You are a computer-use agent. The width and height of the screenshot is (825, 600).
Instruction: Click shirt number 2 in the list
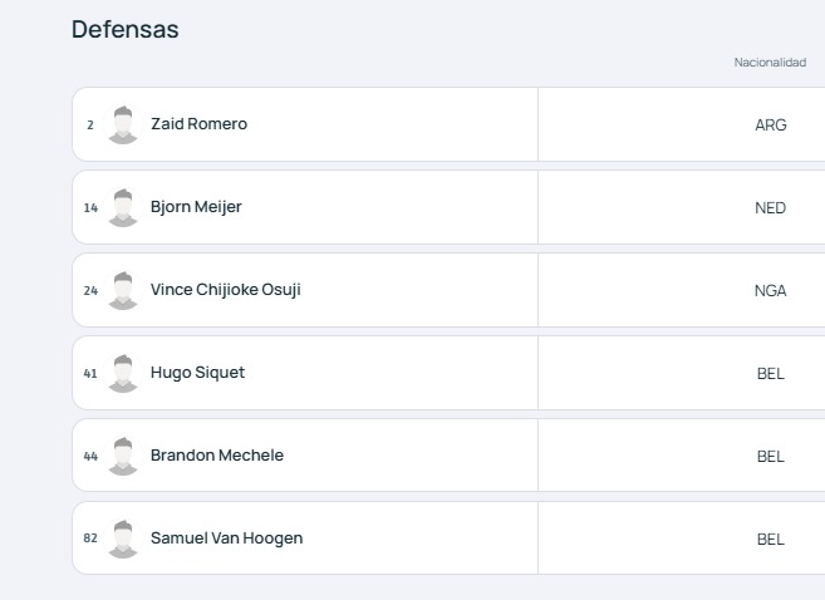[90, 125]
